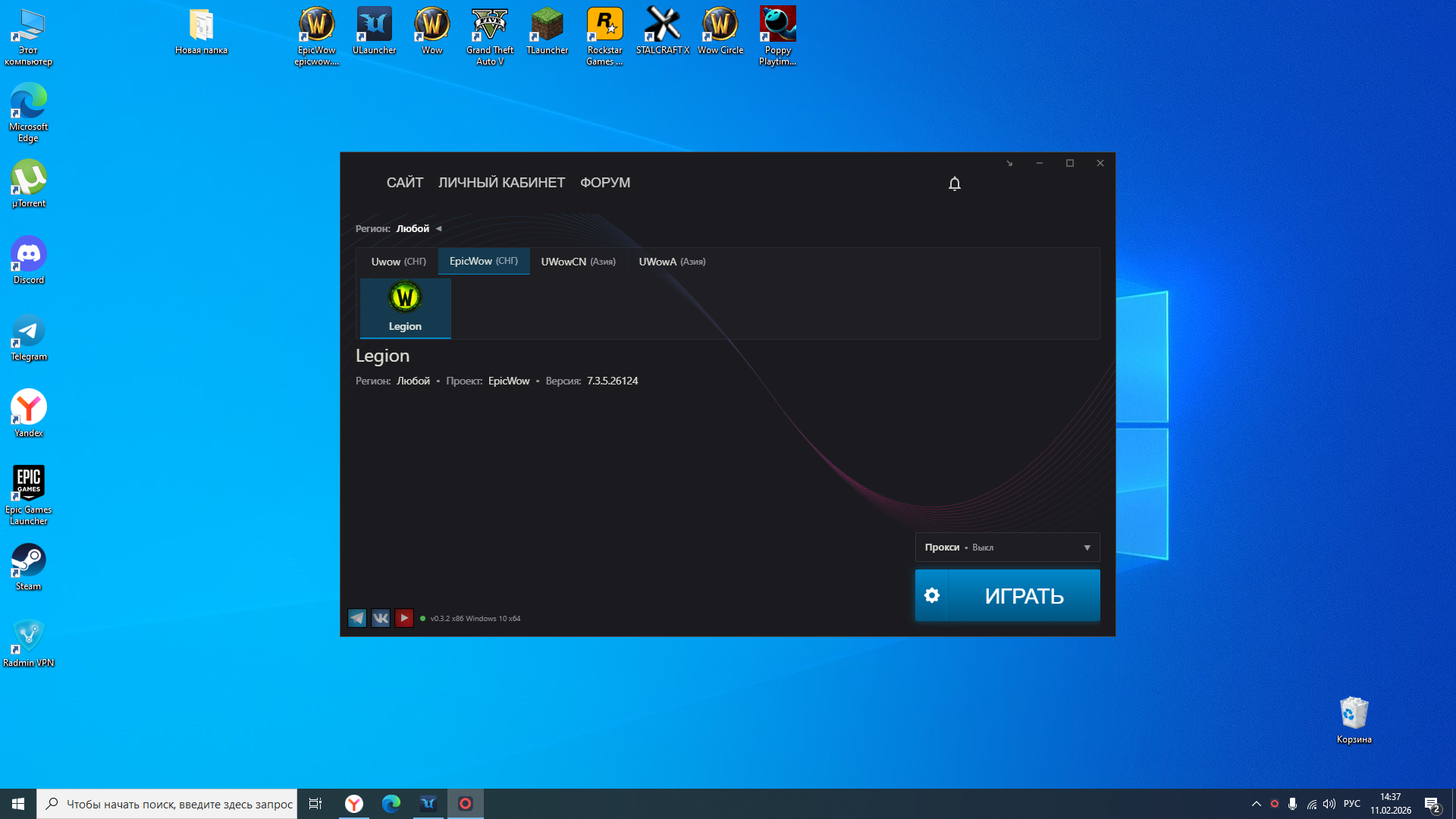The width and height of the screenshot is (1456, 819).
Task: Click the notification bell icon
Action: 954,184
